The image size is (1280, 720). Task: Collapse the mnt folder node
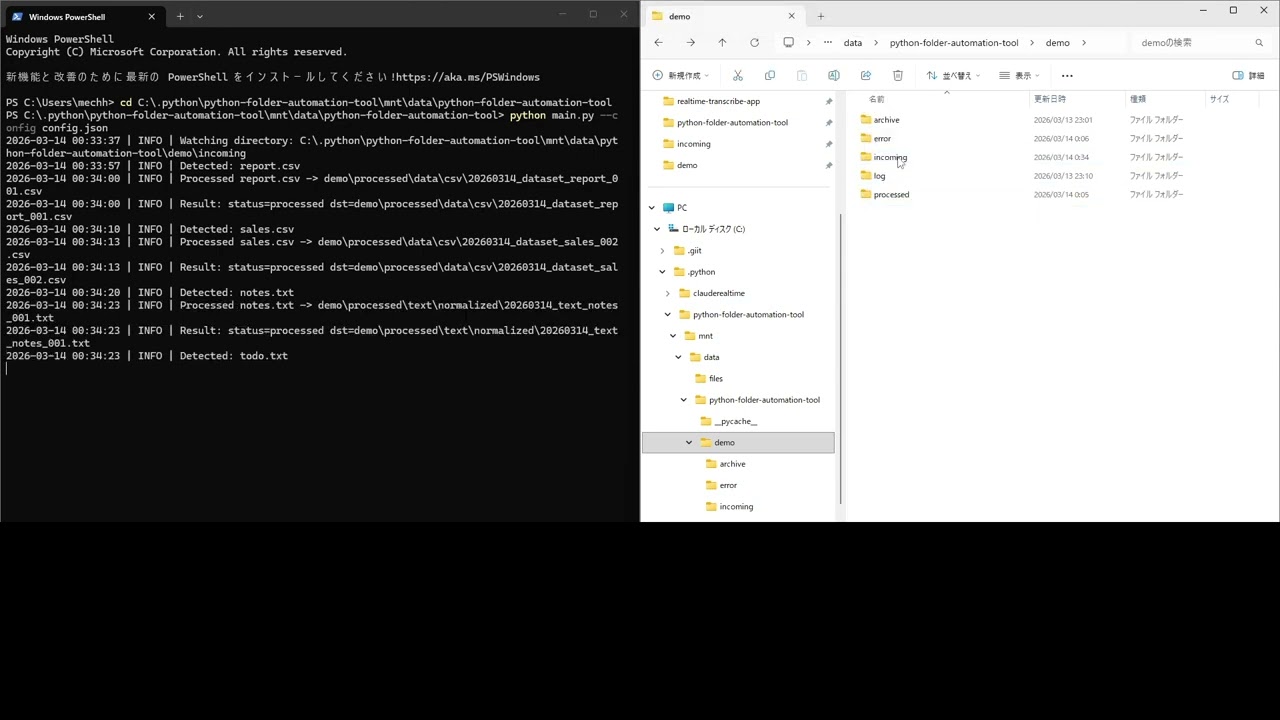click(x=673, y=336)
